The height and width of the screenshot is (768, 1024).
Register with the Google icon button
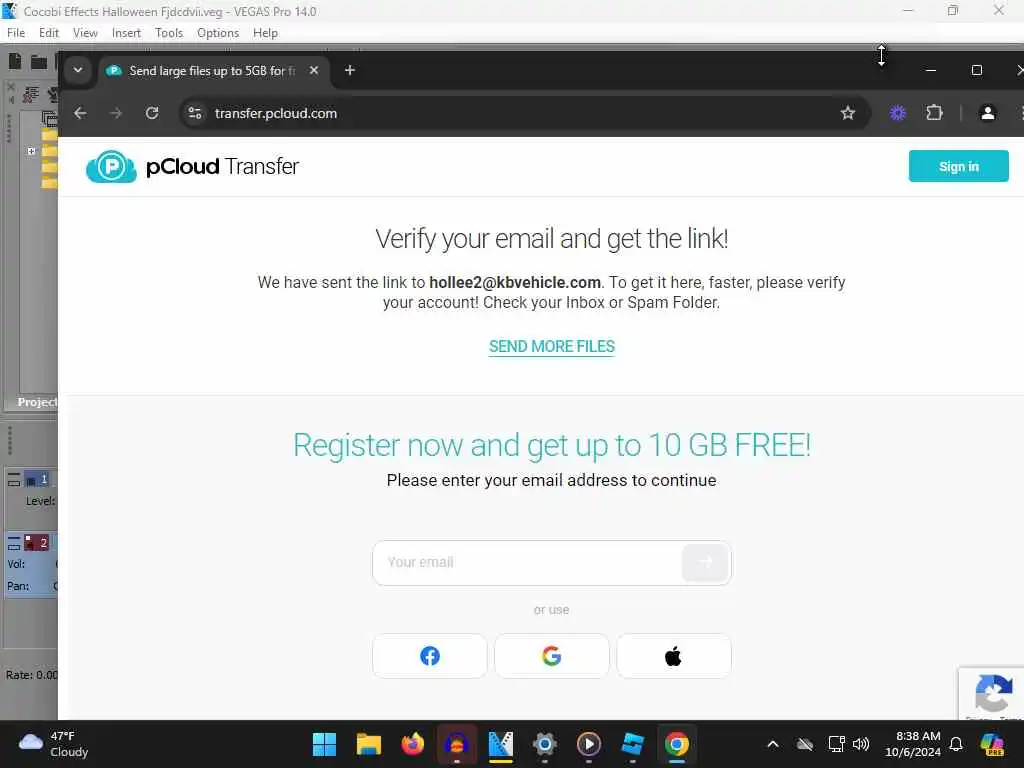point(552,656)
